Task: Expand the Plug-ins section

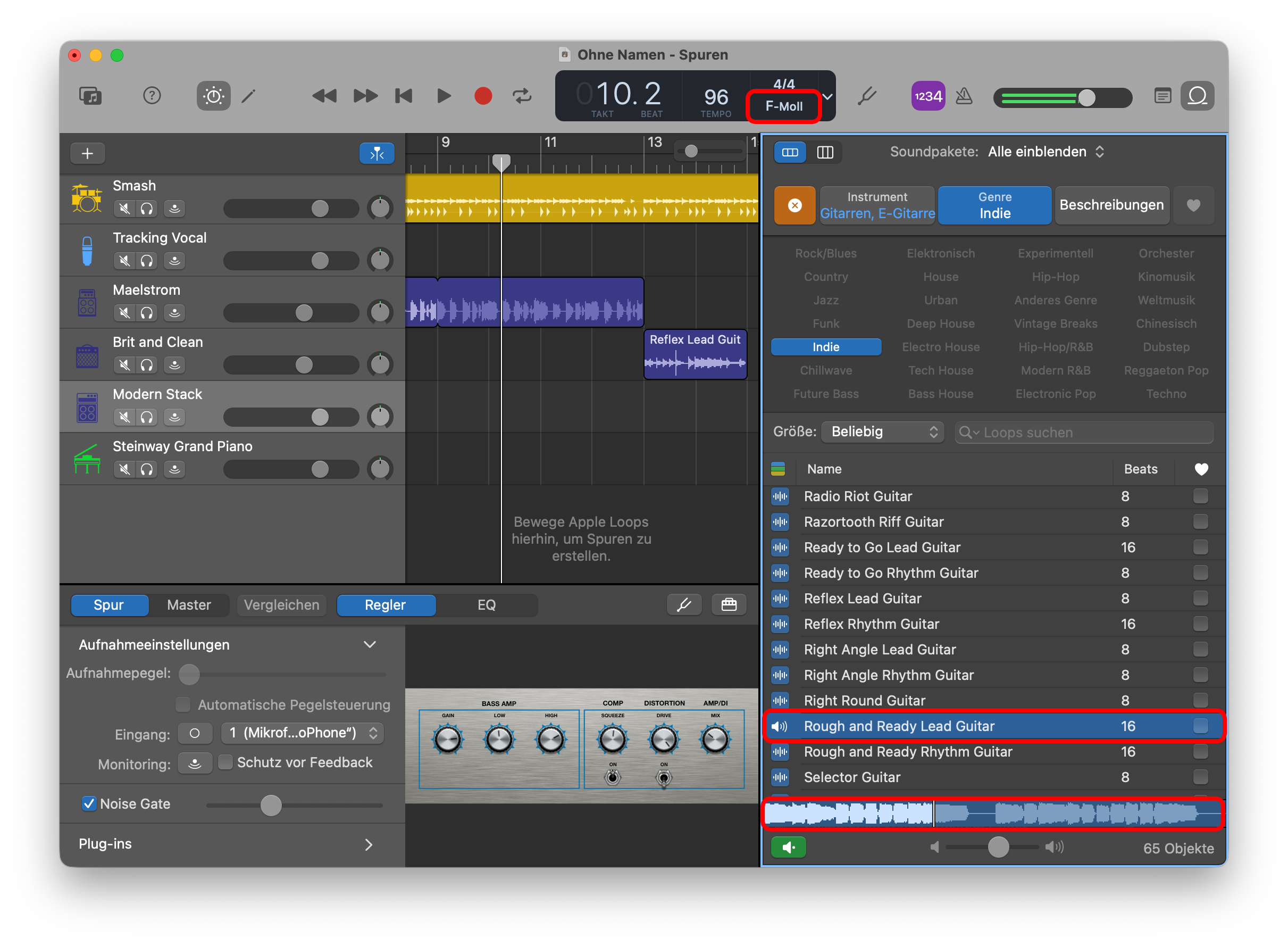Action: point(369,844)
